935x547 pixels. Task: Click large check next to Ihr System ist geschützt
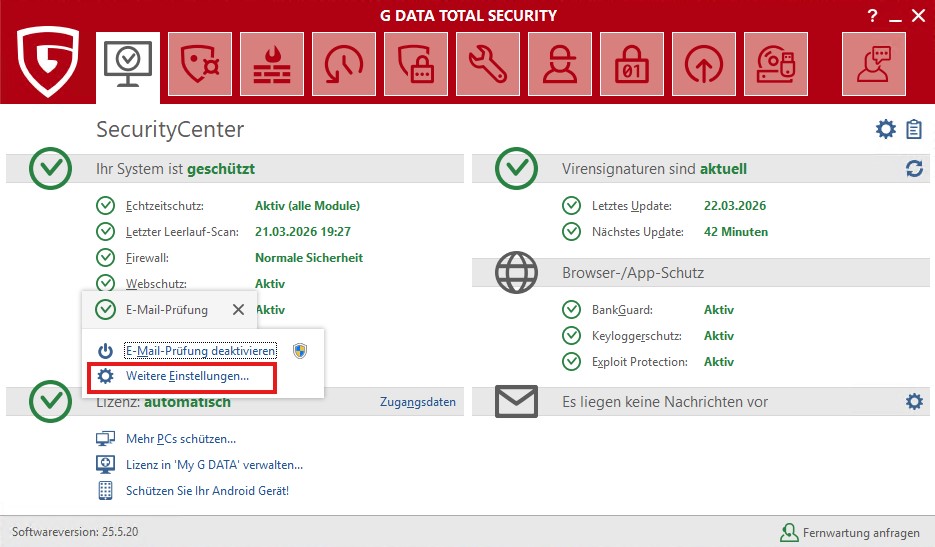click(50, 169)
